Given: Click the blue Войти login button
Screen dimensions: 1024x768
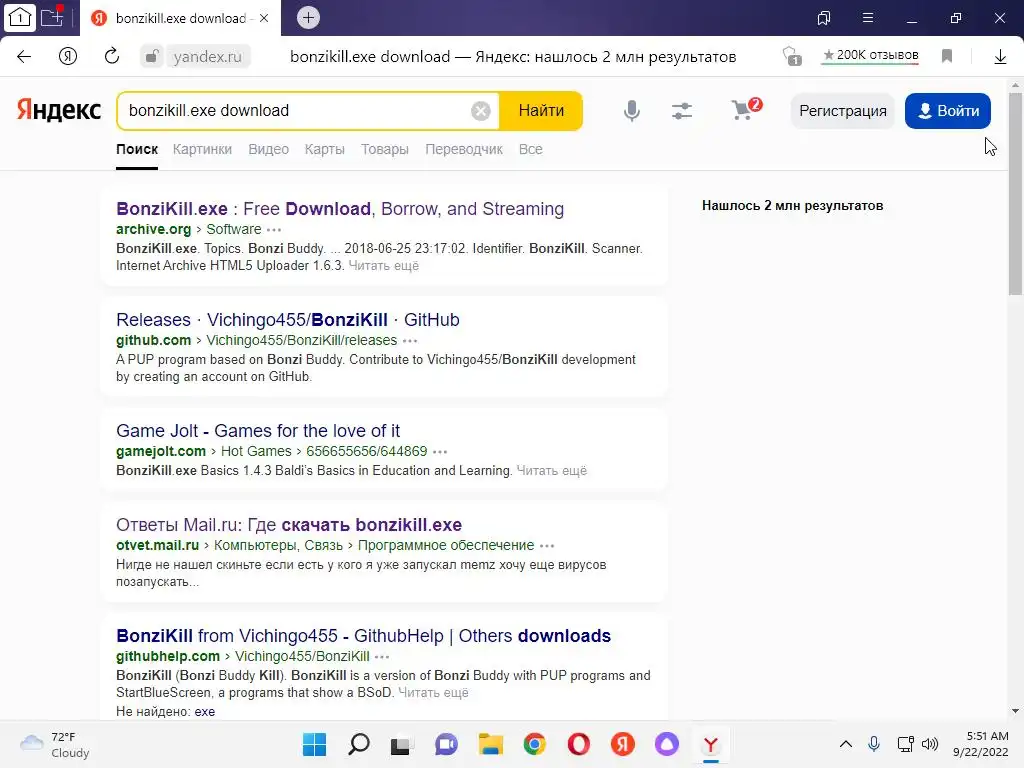Looking at the screenshot, I should click(x=948, y=111).
